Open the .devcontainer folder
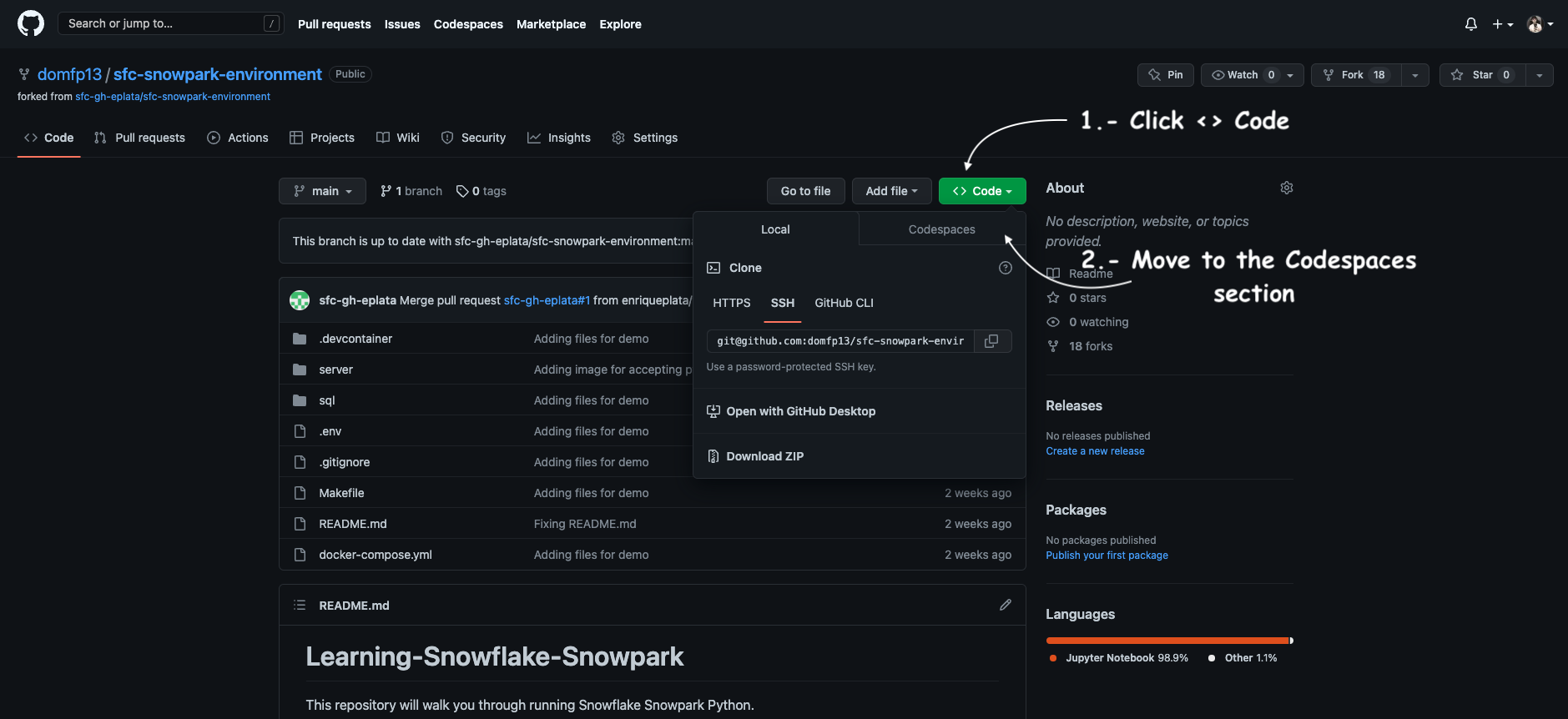1568x719 pixels. (x=355, y=339)
